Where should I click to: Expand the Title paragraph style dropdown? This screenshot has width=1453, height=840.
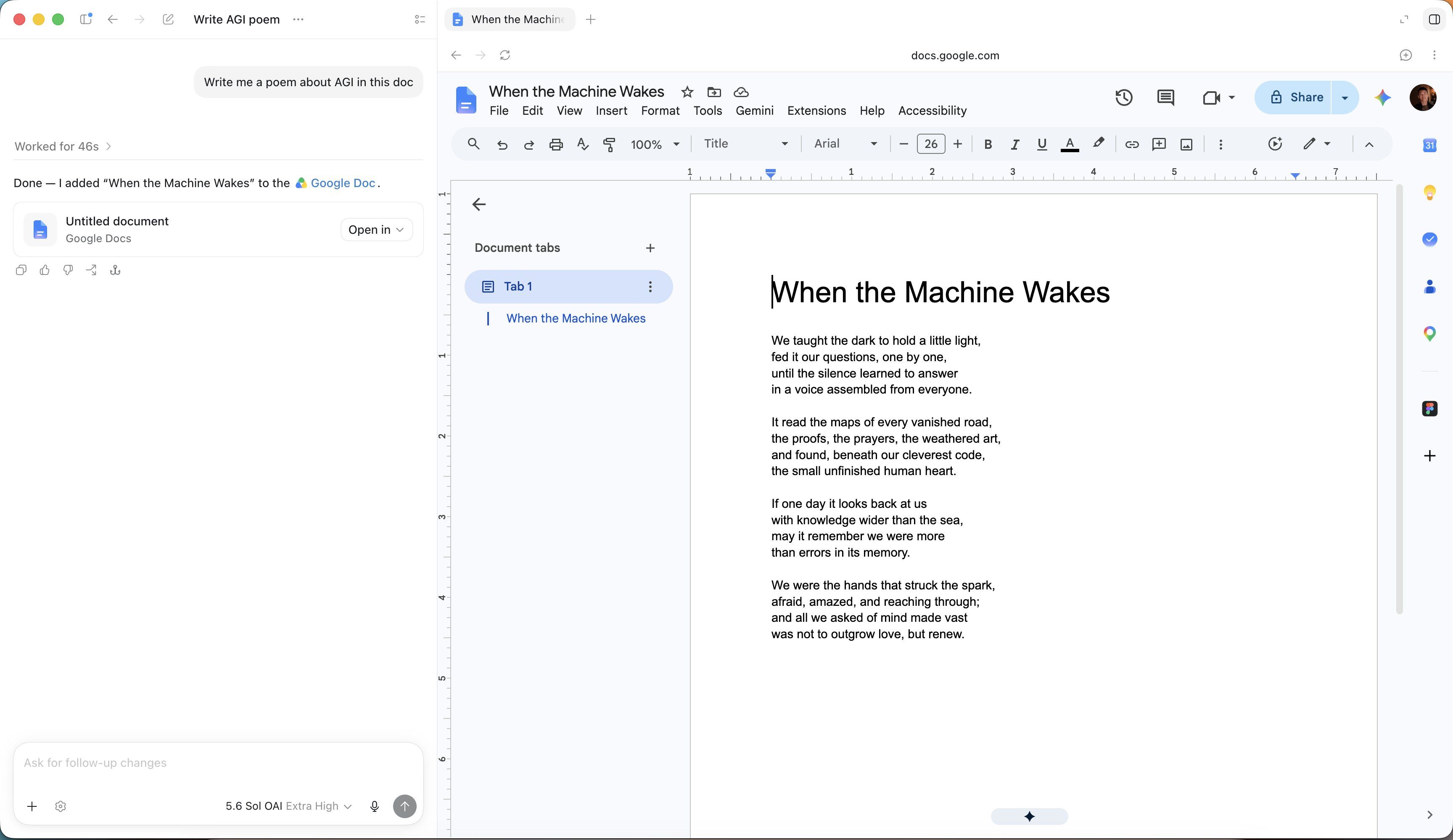click(x=745, y=143)
